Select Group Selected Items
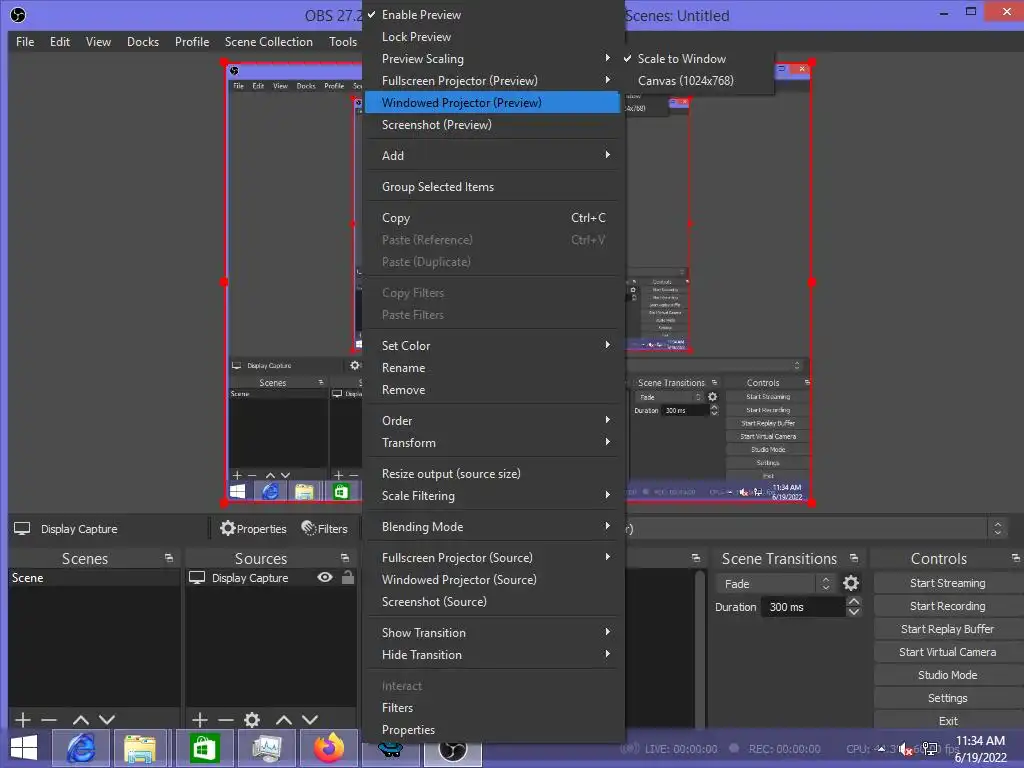 (x=491, y=187)
